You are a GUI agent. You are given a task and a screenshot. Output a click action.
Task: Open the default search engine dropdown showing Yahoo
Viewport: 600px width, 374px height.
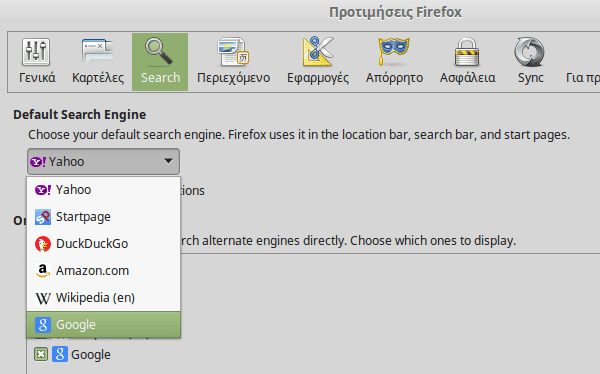pyautogui.click(x=103, y=162)
